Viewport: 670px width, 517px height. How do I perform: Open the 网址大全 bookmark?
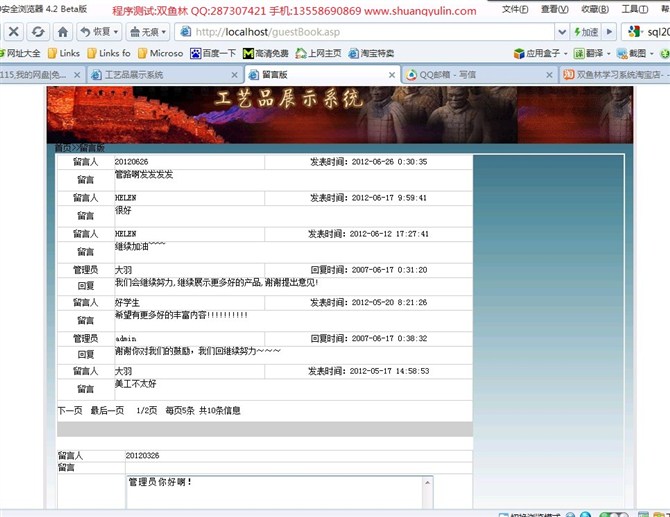click(20, 53)
